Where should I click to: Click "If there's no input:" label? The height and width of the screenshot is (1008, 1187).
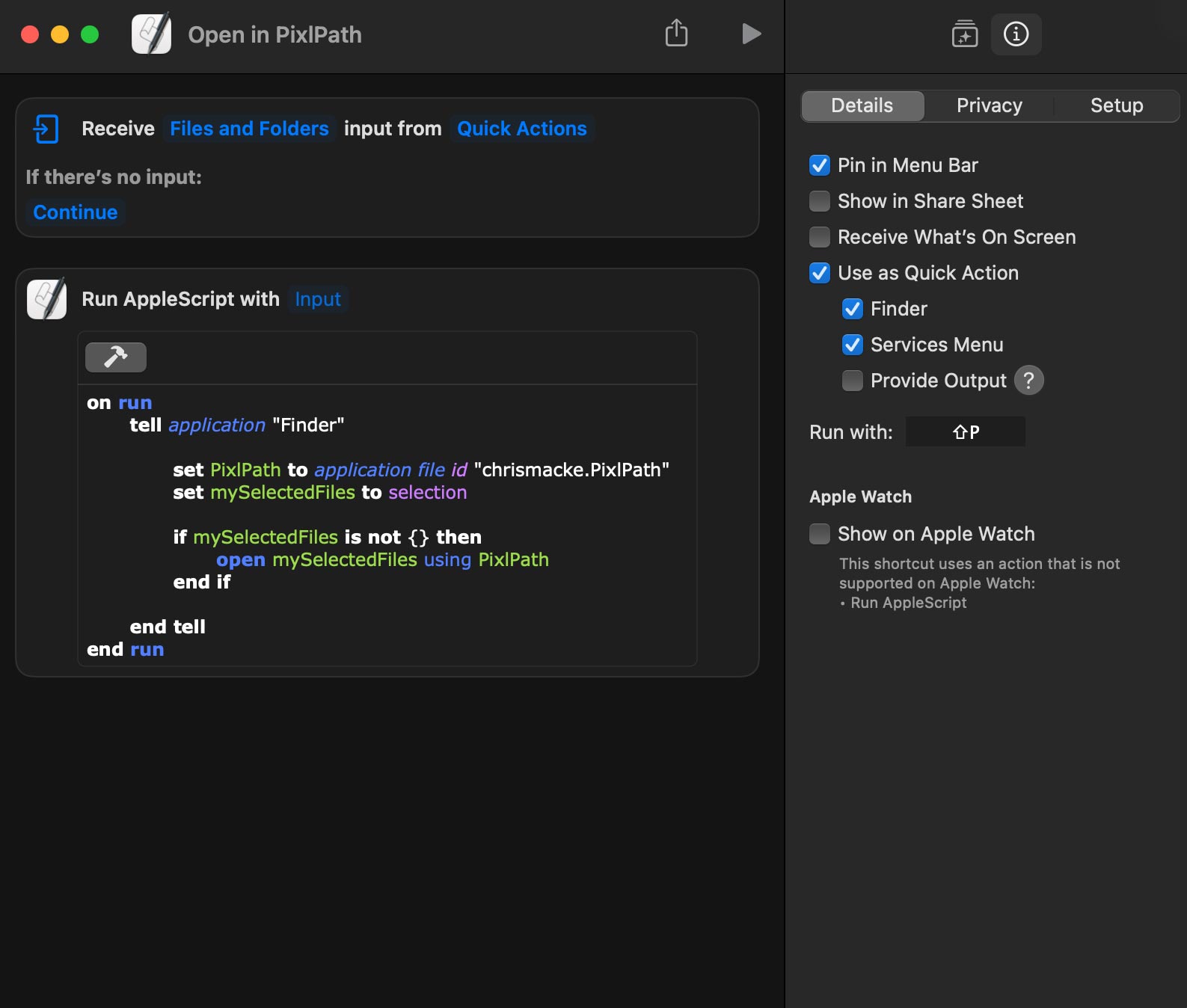click(114, 177)
